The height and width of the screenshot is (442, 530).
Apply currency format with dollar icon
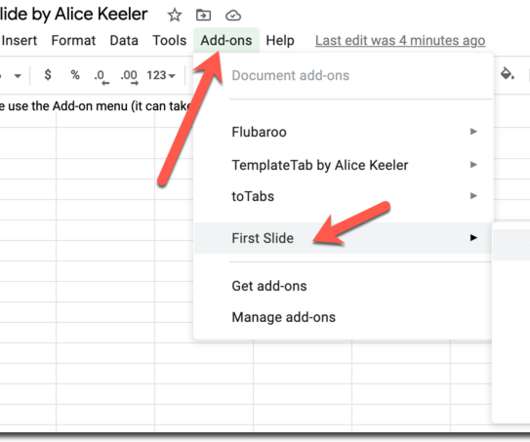(x=48, y=75)
